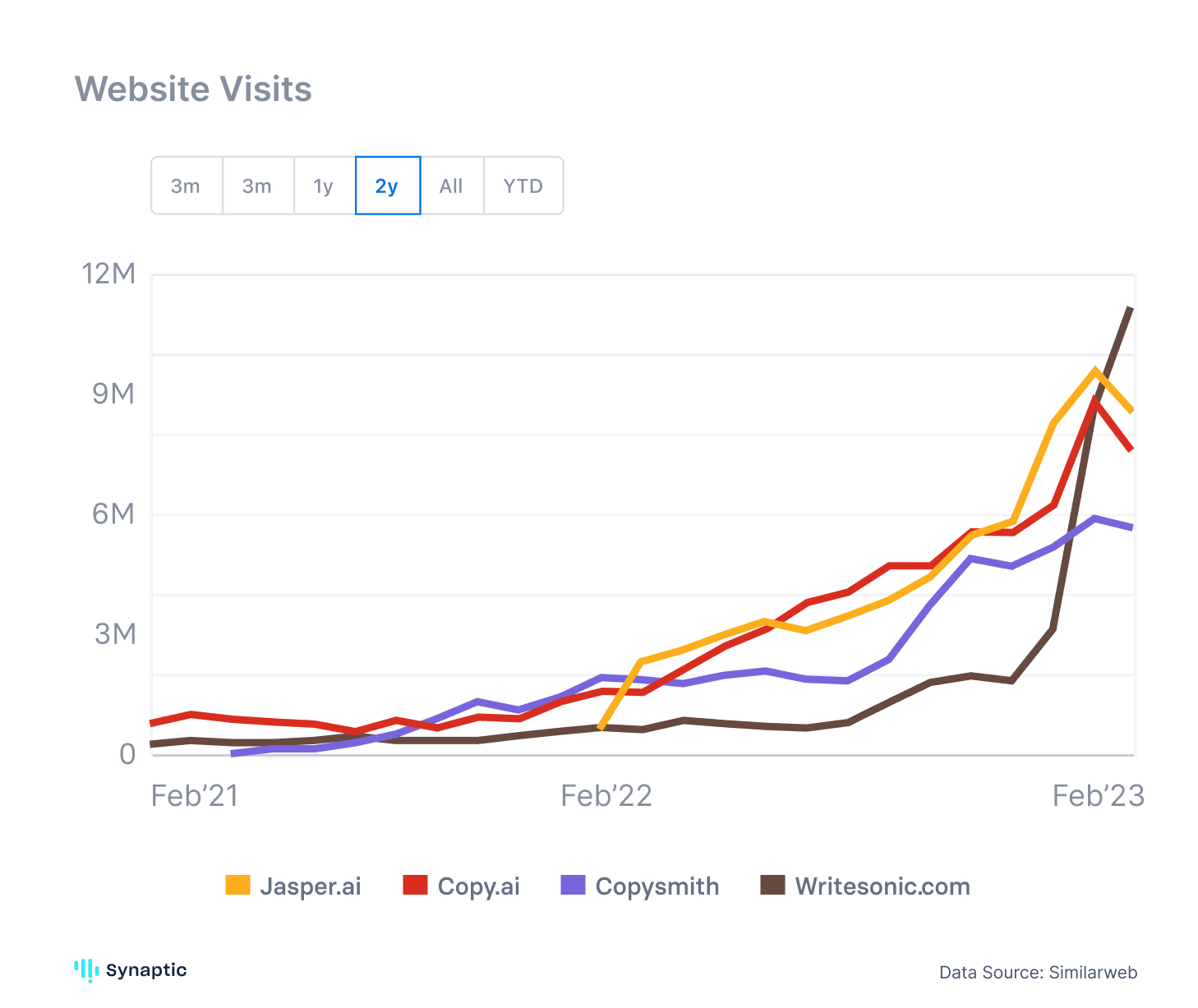
Task: Select the second 3m range tab
Action: [258, 186]
